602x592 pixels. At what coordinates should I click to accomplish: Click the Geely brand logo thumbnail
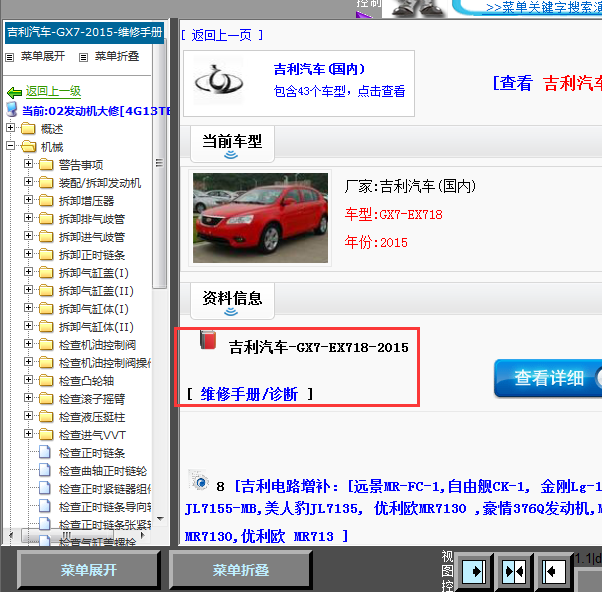point(218,81)
